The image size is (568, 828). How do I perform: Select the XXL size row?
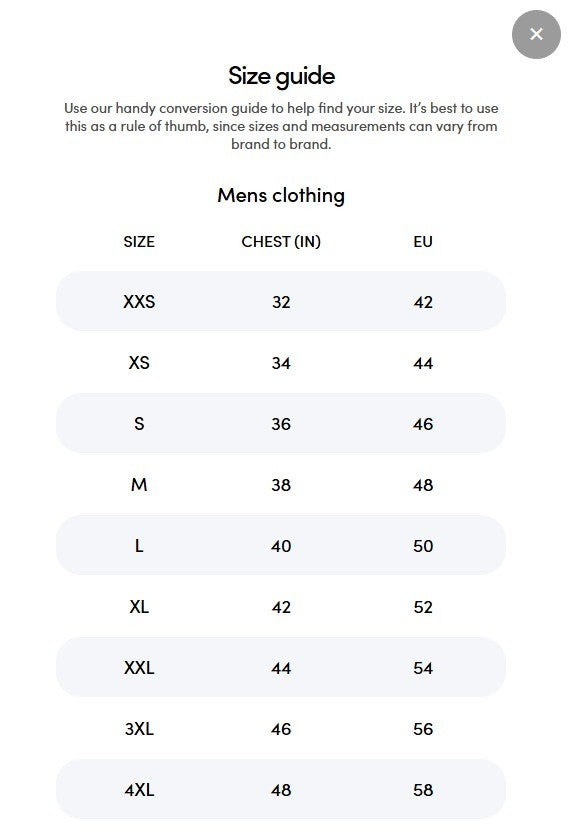coord(281,667)
